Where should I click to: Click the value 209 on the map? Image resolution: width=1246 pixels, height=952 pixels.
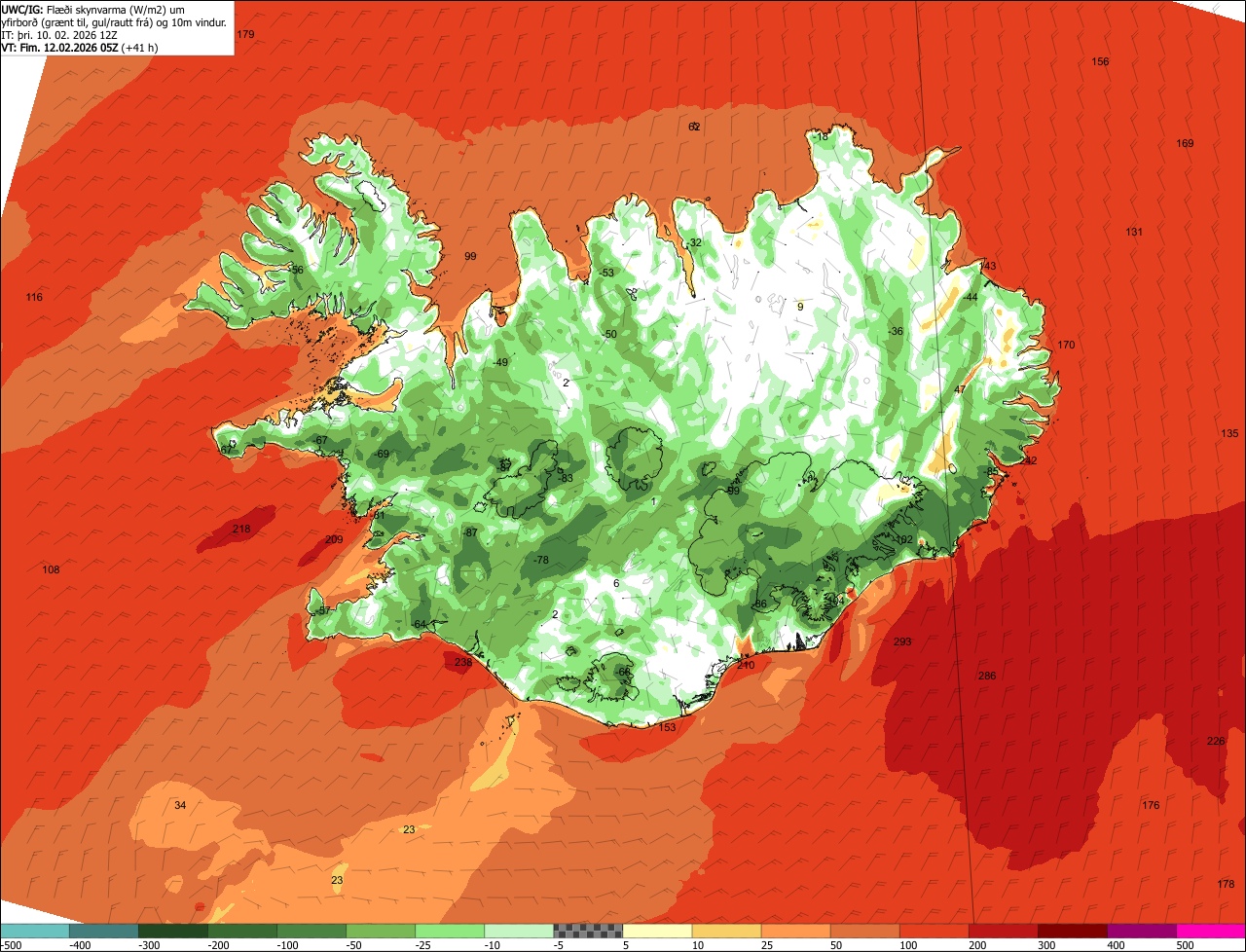click(x=334, y=539)
